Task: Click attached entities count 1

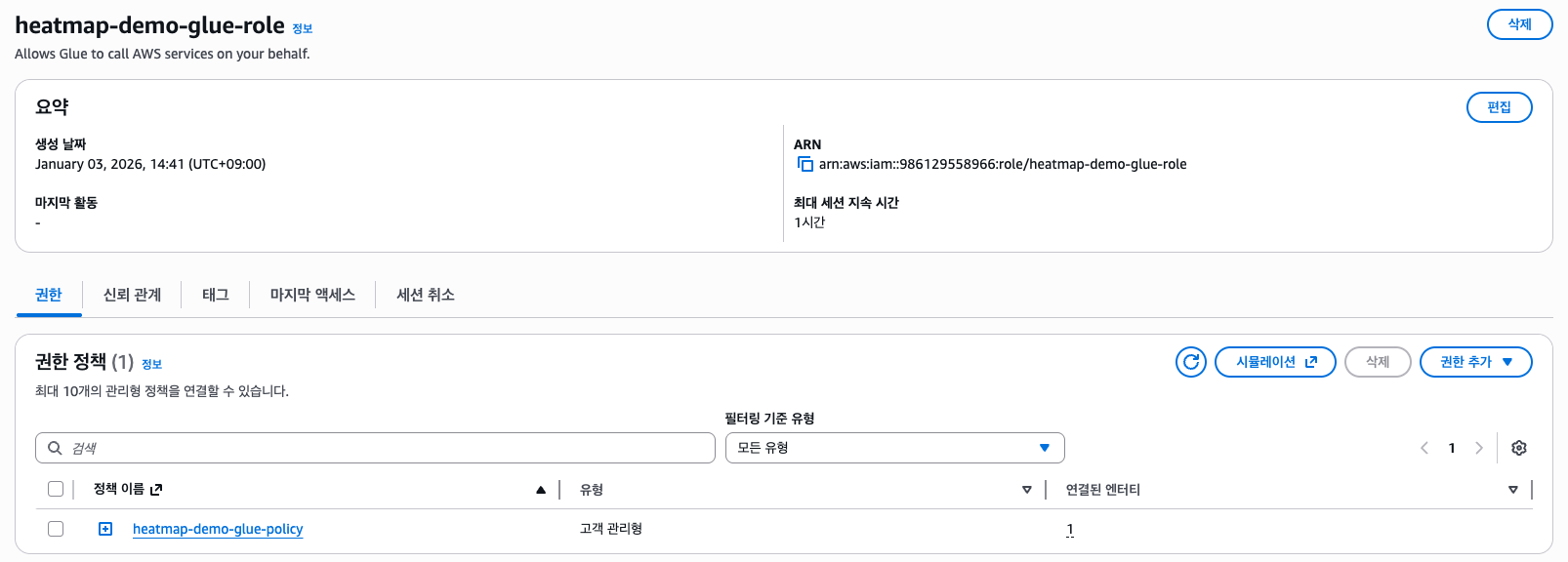Action: click(1070, 530)
